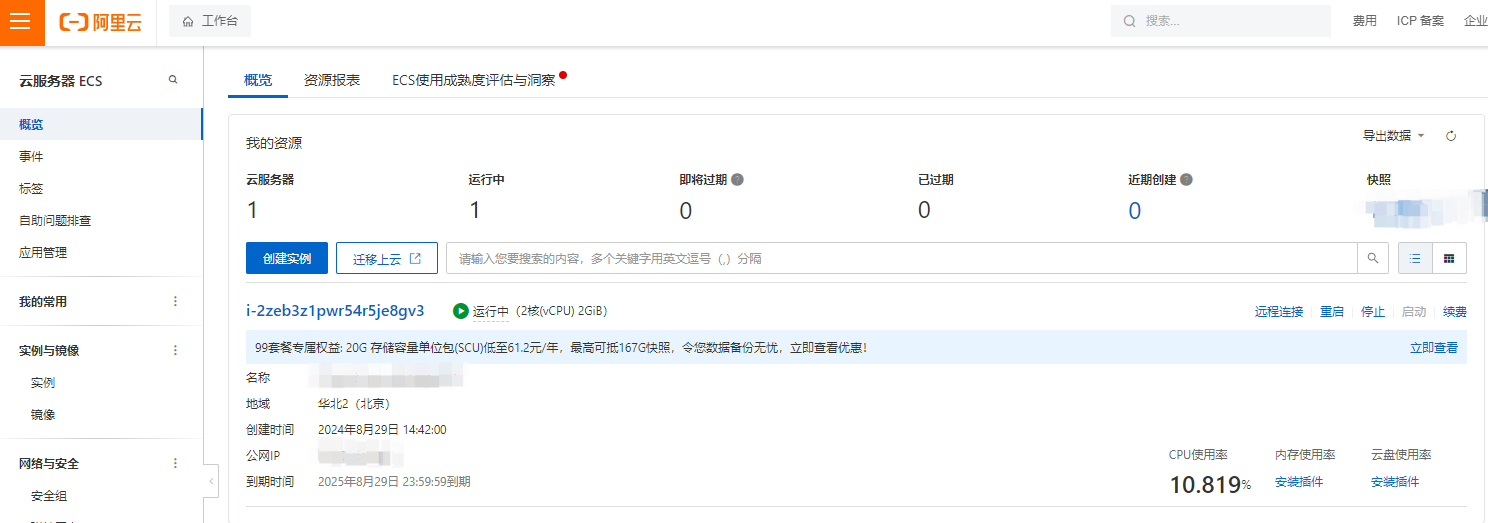1488x523 pixels.
Task: Click the 99套餐专属权益 promo text
Action: click(x=560, y=348)
